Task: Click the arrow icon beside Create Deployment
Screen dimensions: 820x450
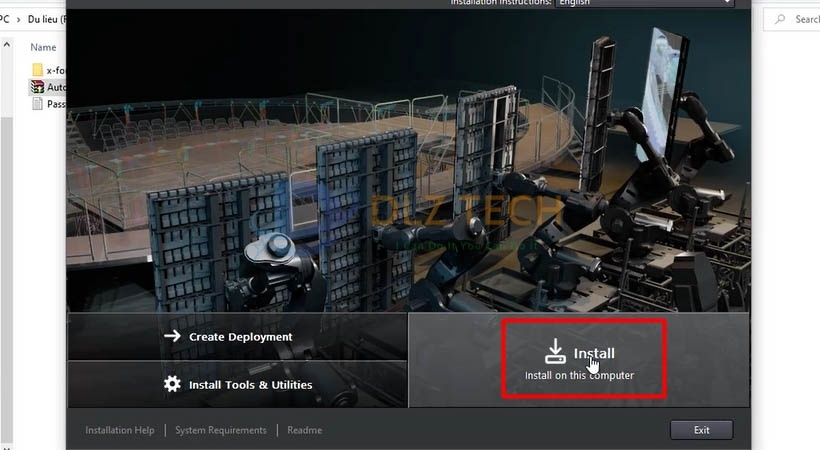Action: (172, 337)
